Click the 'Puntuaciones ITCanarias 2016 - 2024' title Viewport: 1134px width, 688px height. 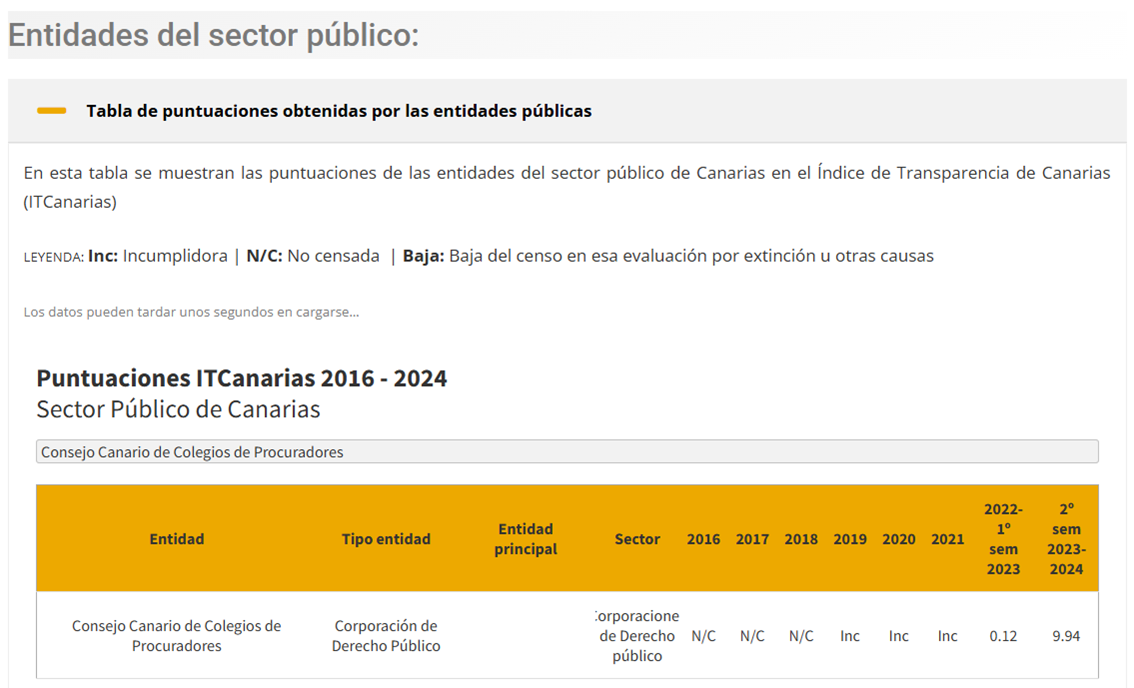click(241, 379)
